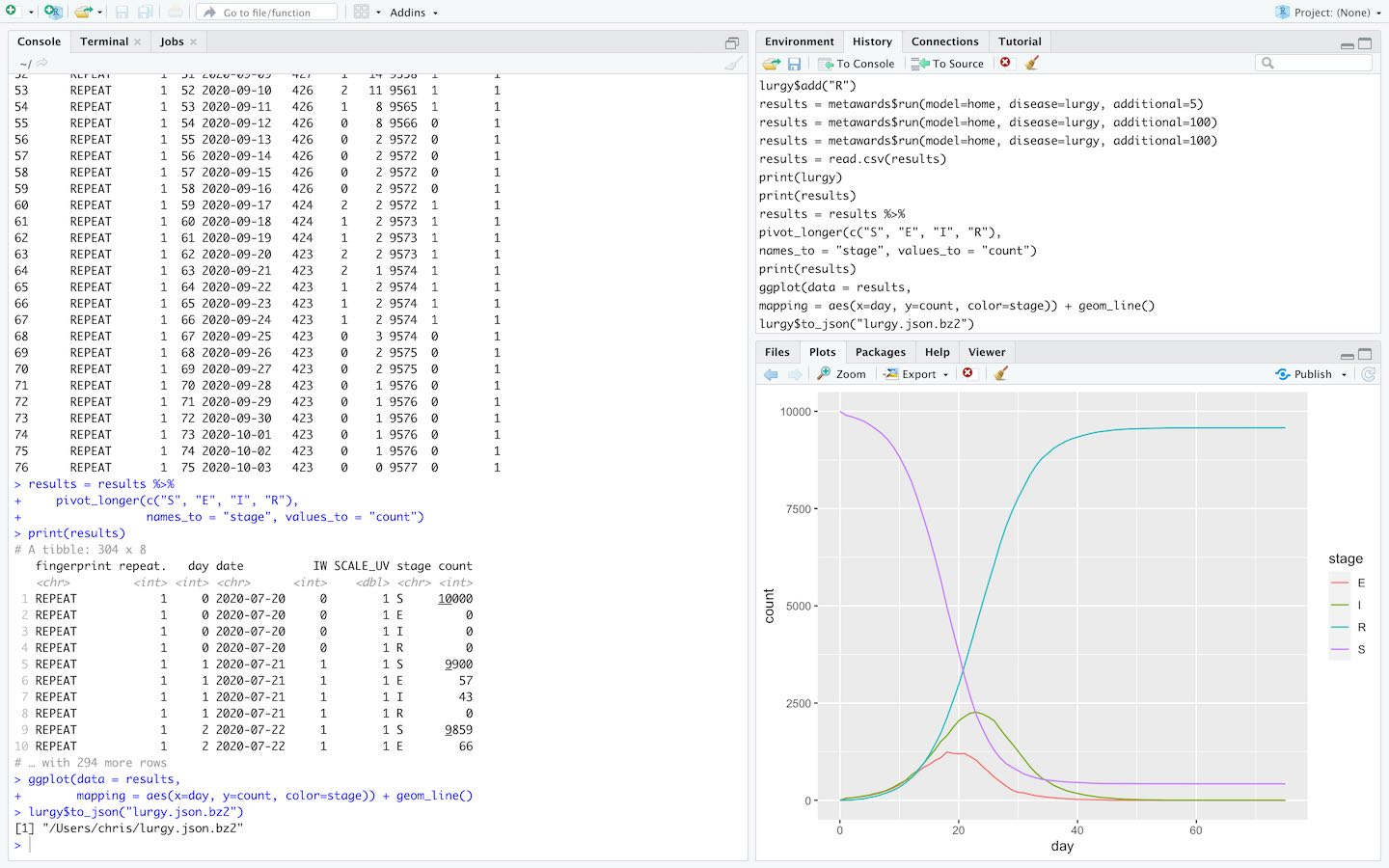
Task: Open the Addins menu
Action: tap(414, 13)
